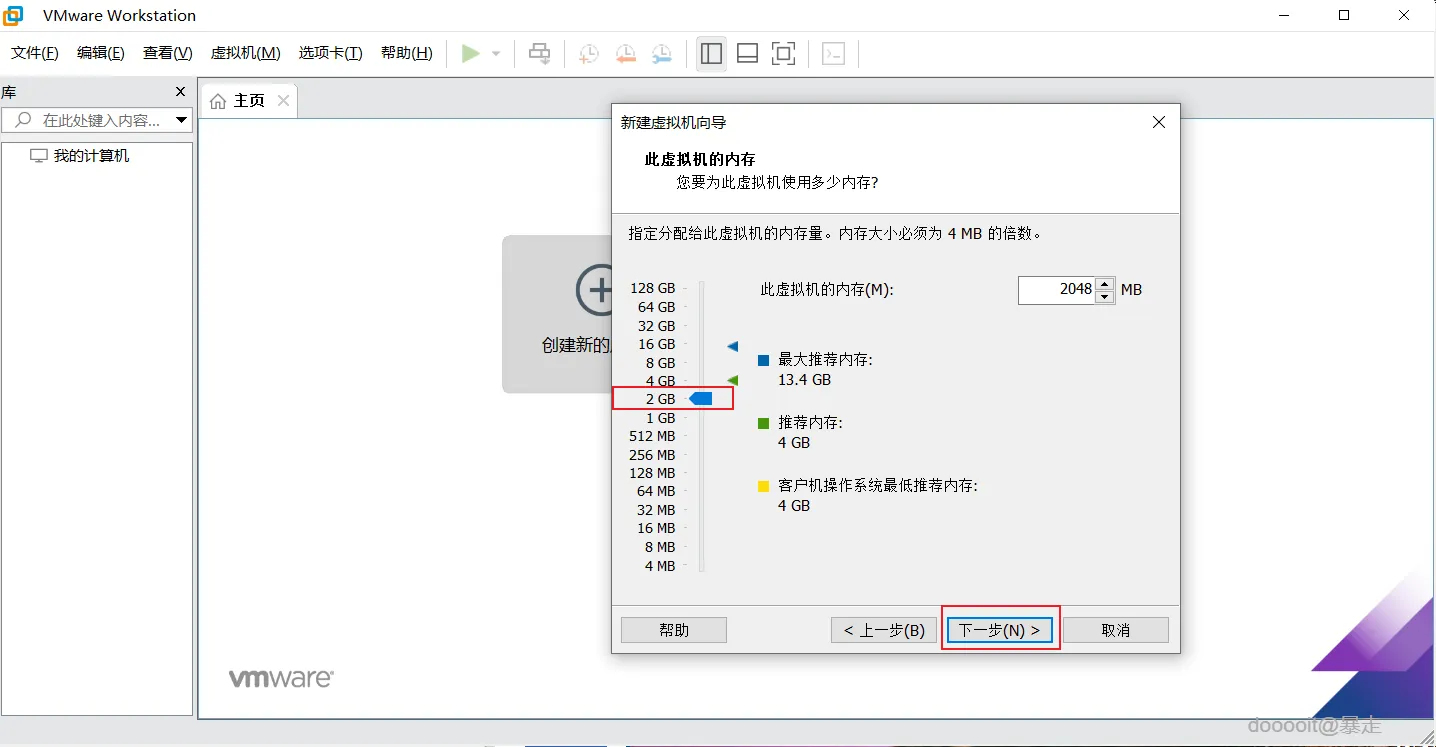Toggle the library panel view icon
The image size is (1436, 747).
point(711,53)
